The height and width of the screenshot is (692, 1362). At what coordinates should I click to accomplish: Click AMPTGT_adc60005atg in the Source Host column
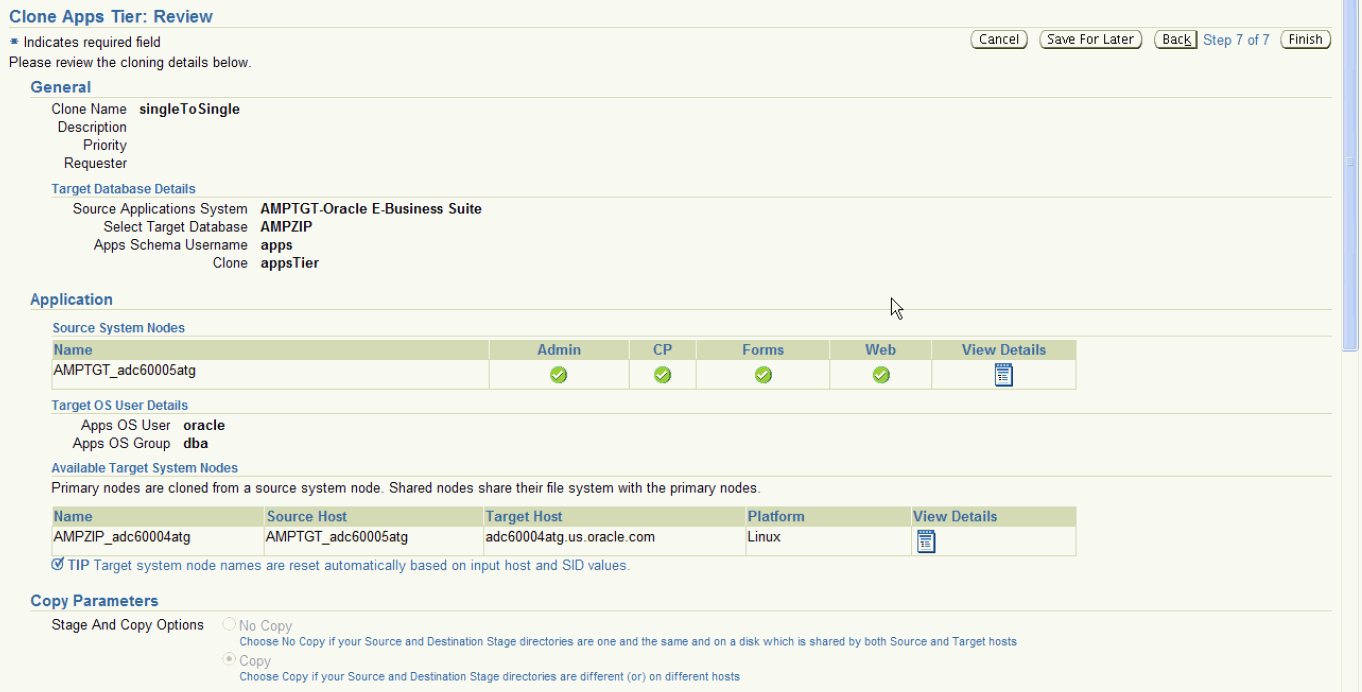coord(337,537)
